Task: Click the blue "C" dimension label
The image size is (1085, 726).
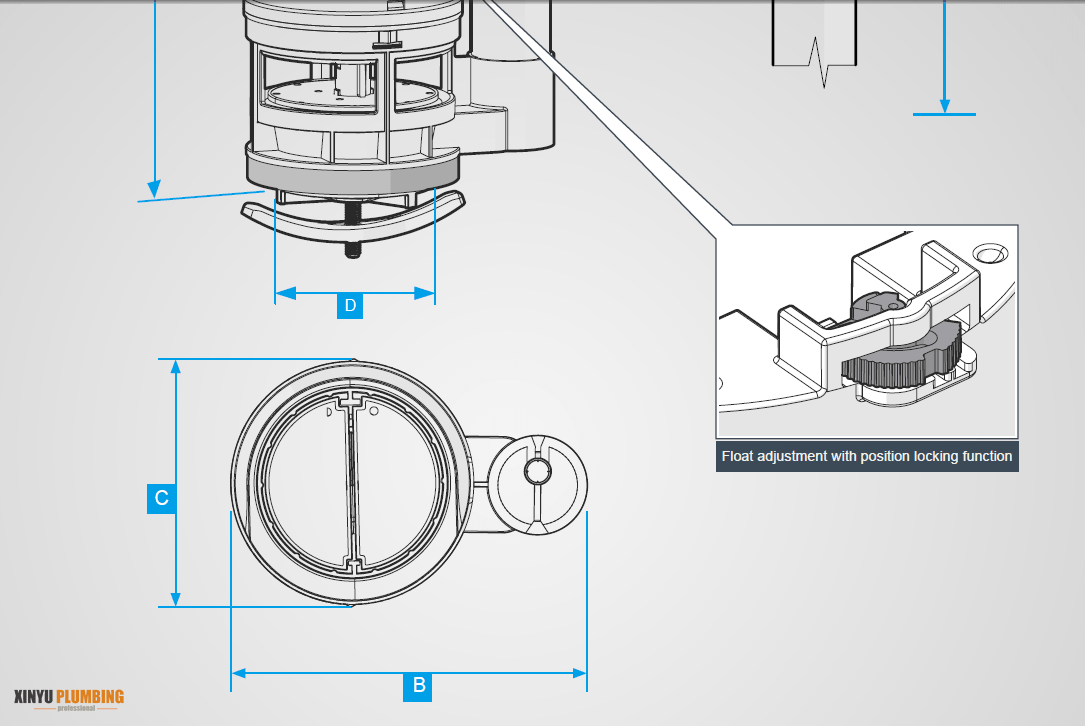Action: click(162, 498)
